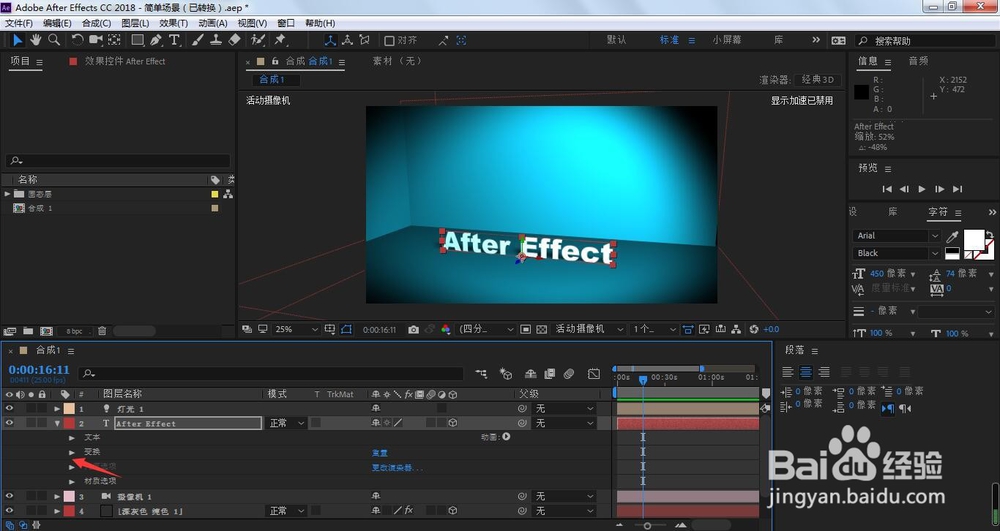This screenshot has height=531, width=1000.
Task: Click the Motion Blur enable icon in timeline
Action: (569, 374)
